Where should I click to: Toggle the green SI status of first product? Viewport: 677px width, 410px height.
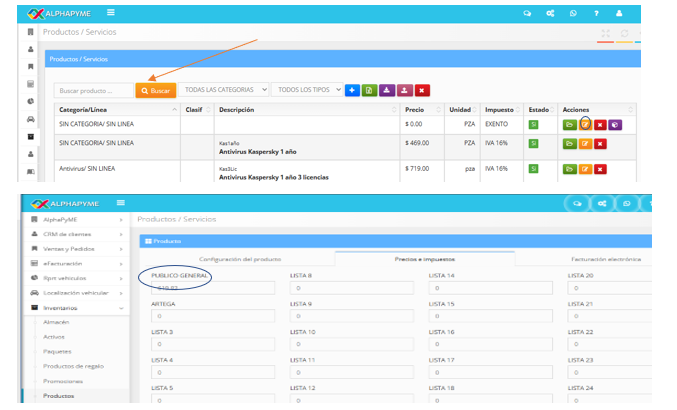(534, 124)
